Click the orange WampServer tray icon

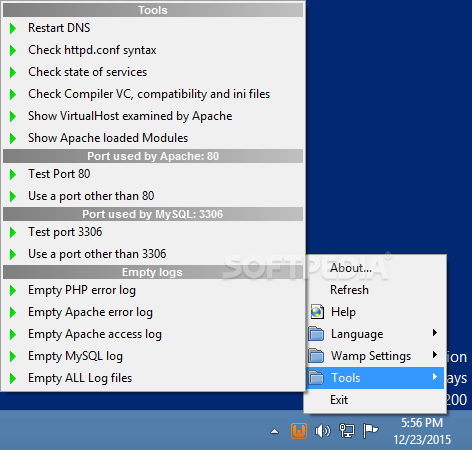coord(299,431)
